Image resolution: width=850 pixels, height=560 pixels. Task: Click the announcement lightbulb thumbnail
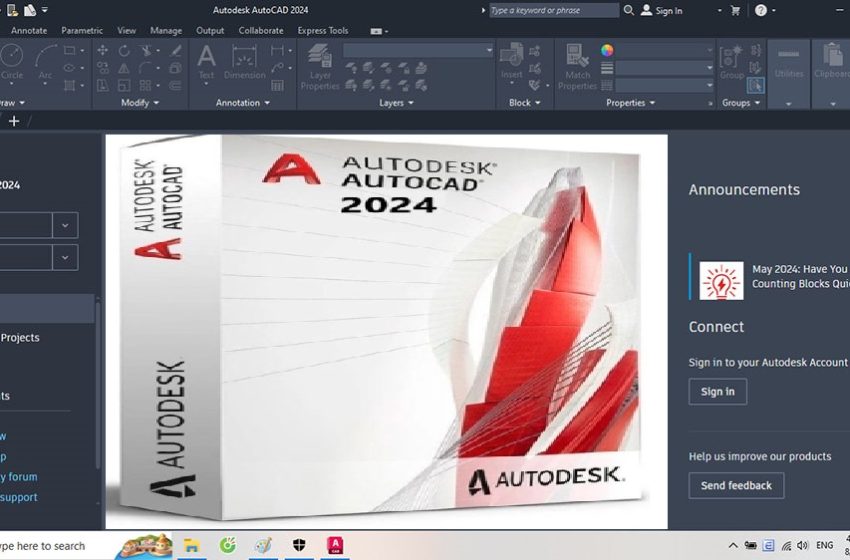pyautogui.click(x=721, y=281)
